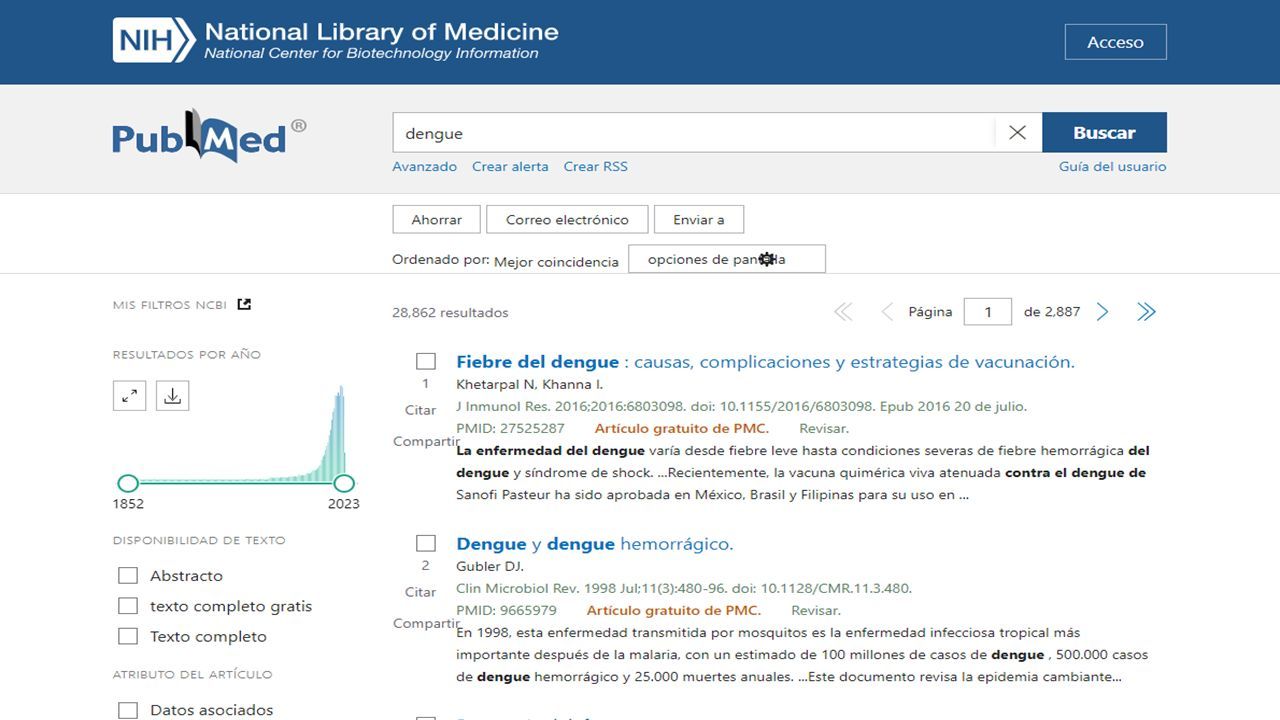Image resolution: width=1280 pixels, height=720 pixels.
Task: Click the National Library of Medicine title
Action: click(381, 31)
